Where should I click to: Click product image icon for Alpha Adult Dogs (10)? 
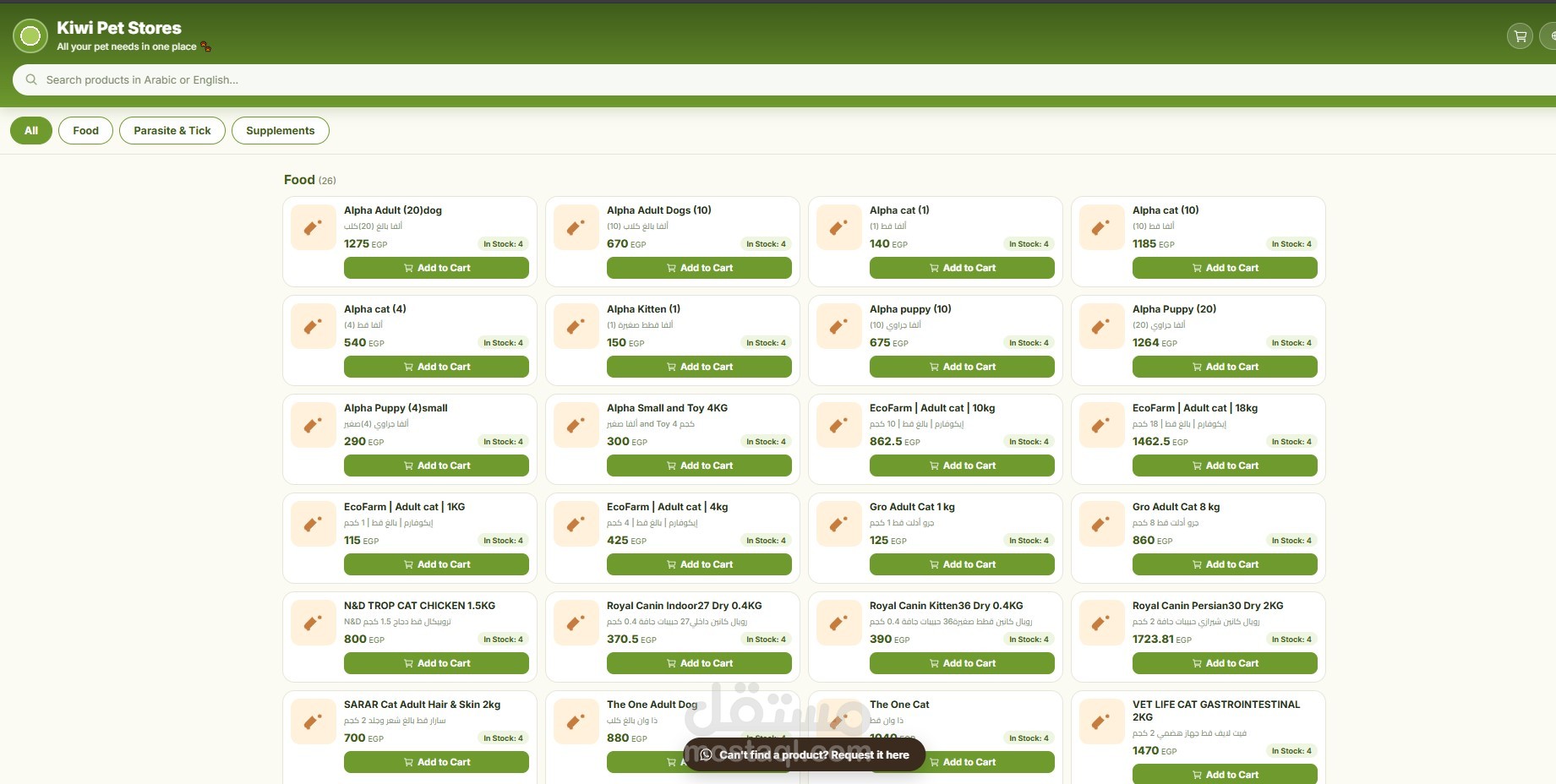(576, 227)
